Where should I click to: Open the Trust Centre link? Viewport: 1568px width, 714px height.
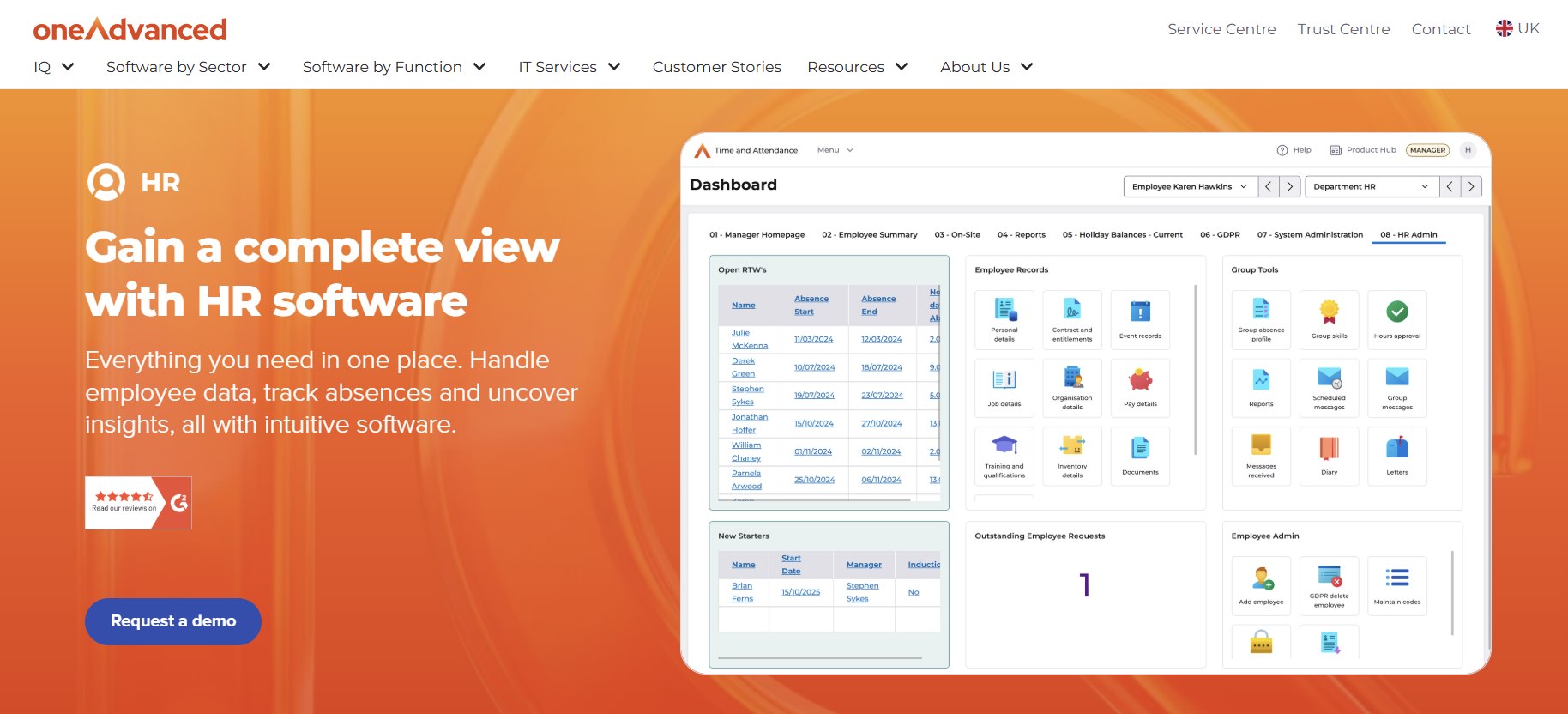click(1343, 29)
